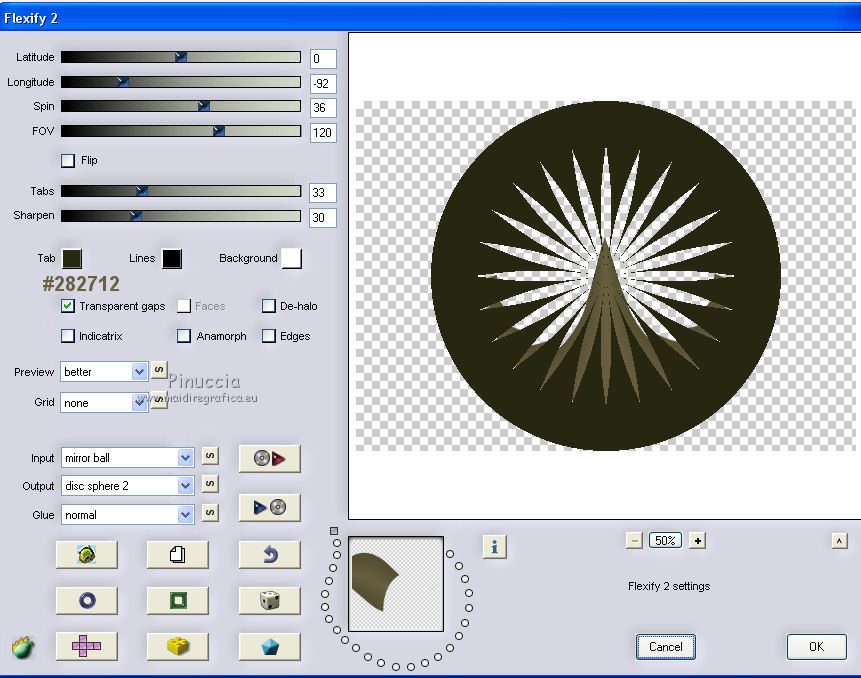The width and height of the screenshot is (861, 678).
Task: Click the OK button
Action: point(817,647)
